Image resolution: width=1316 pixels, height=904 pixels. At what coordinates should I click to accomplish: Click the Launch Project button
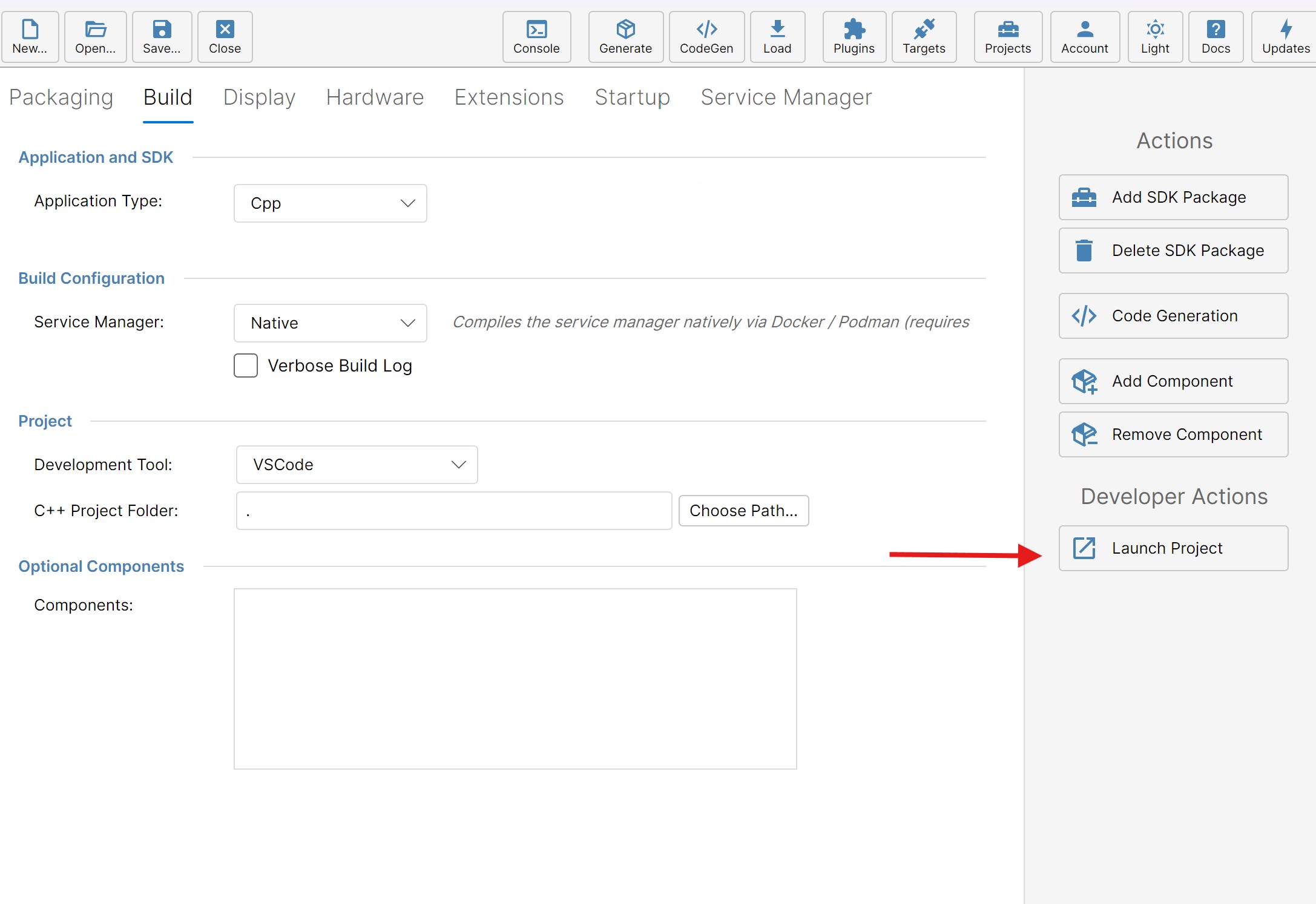tap(1173, 548)
